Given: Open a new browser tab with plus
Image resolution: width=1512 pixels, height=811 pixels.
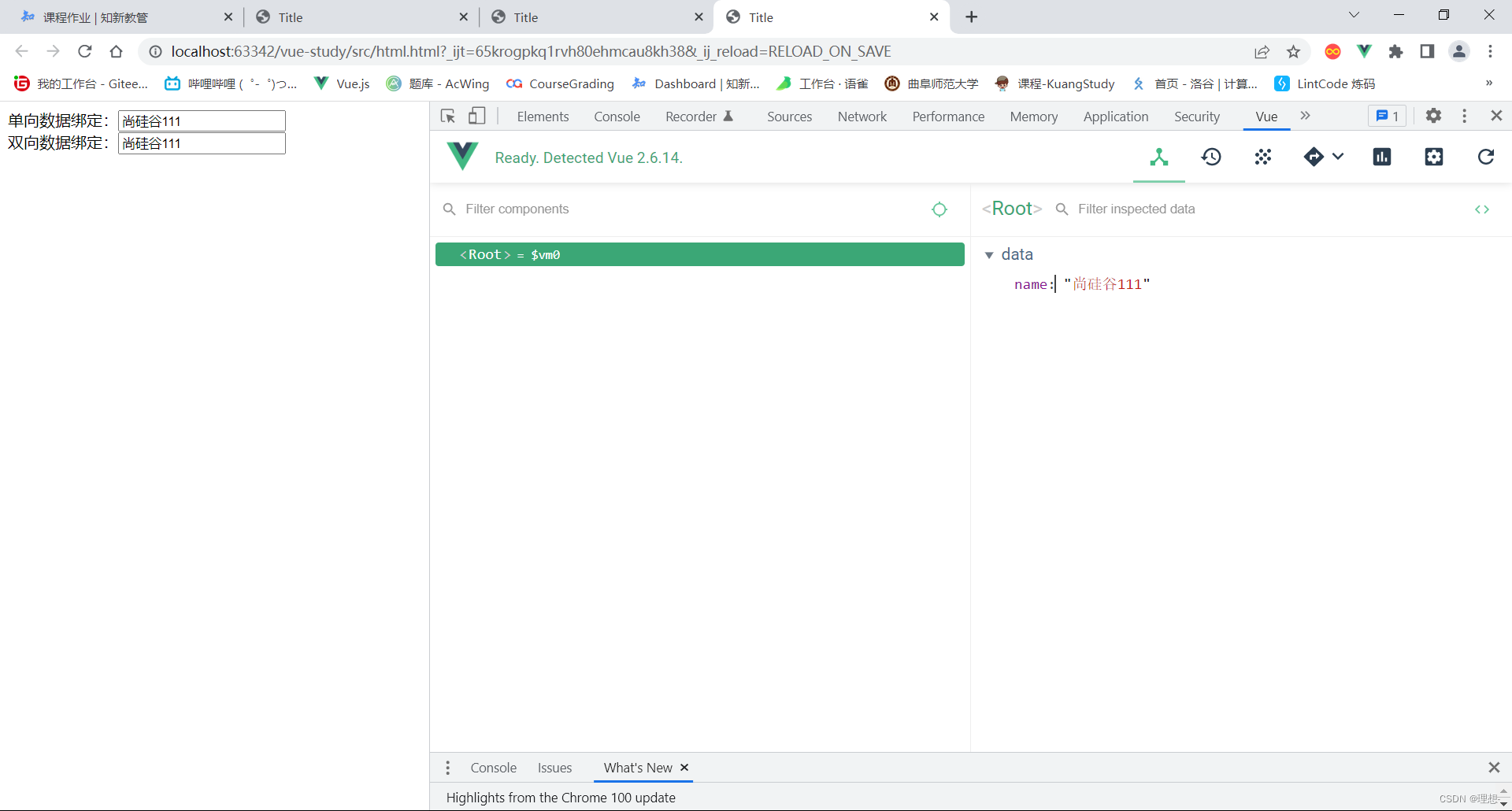Looking at the screenshot, I should point(972,17).
